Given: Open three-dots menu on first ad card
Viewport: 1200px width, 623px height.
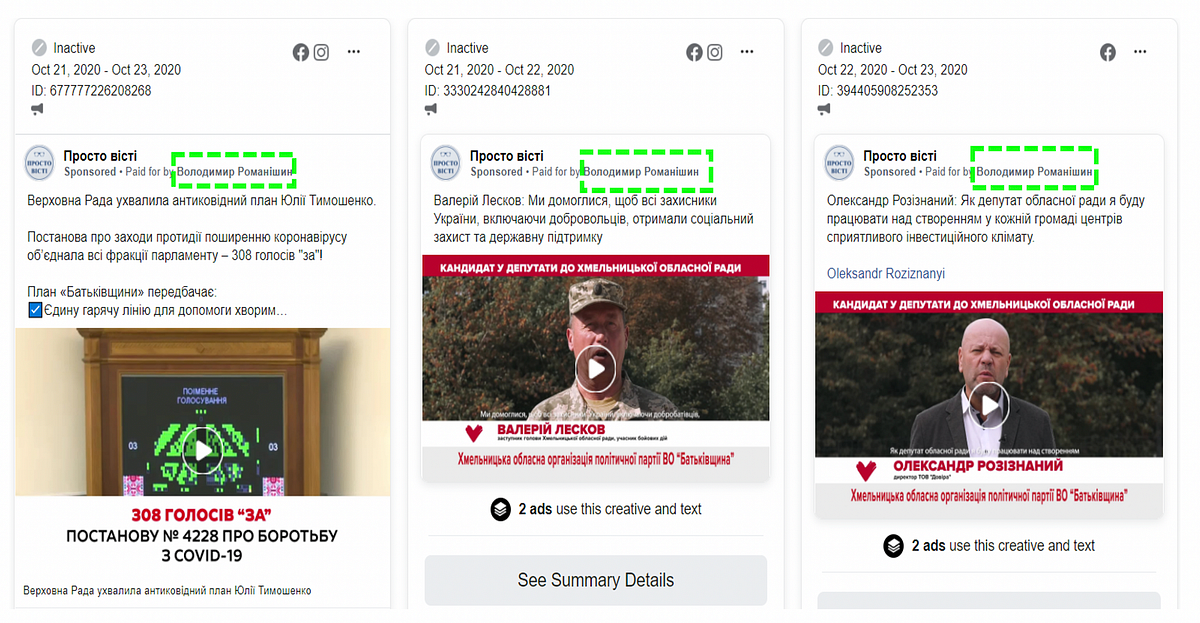Looking at the screenshot, I should [x=354, y=52].
